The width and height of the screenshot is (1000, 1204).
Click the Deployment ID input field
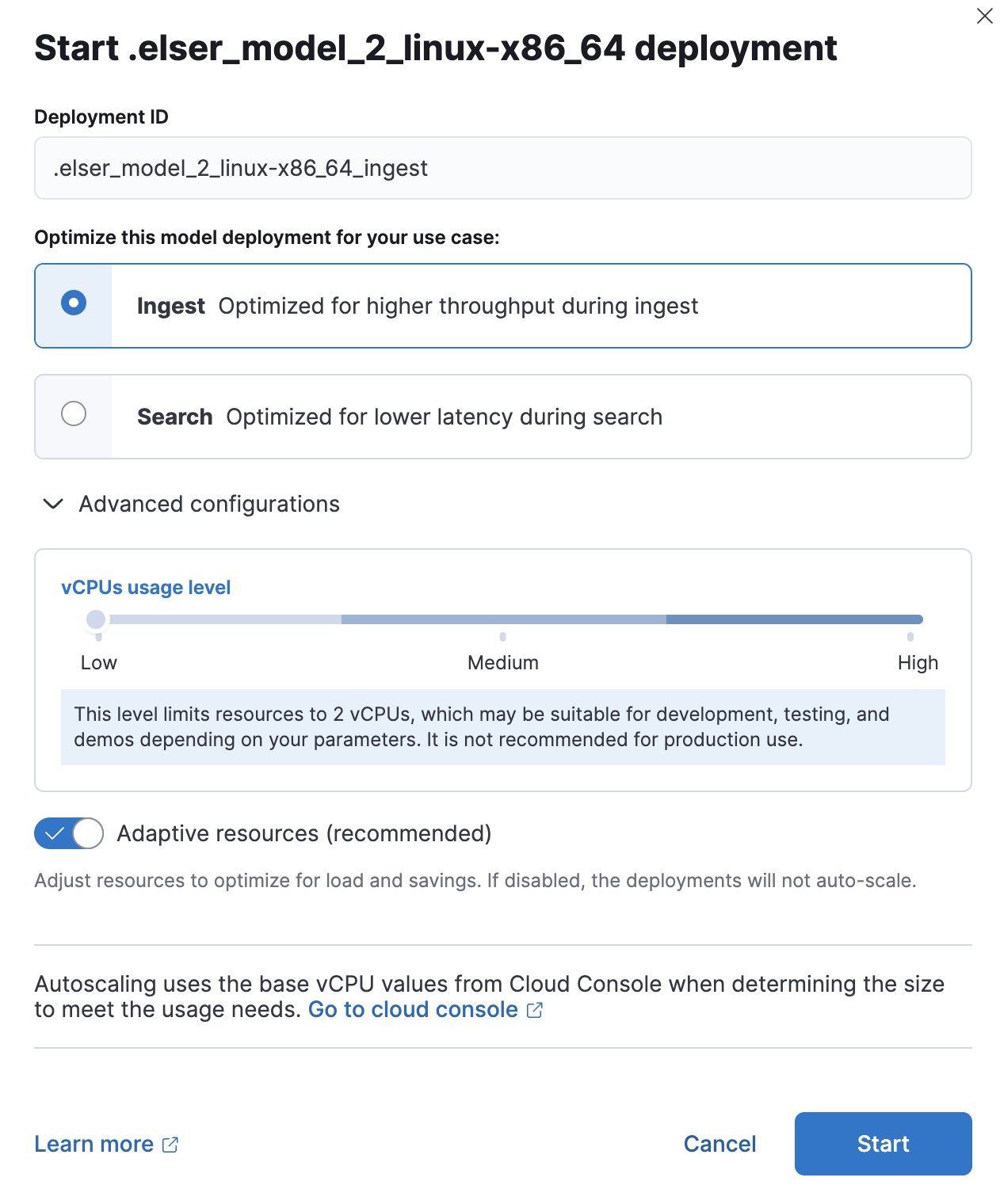(x=502, y=168)
